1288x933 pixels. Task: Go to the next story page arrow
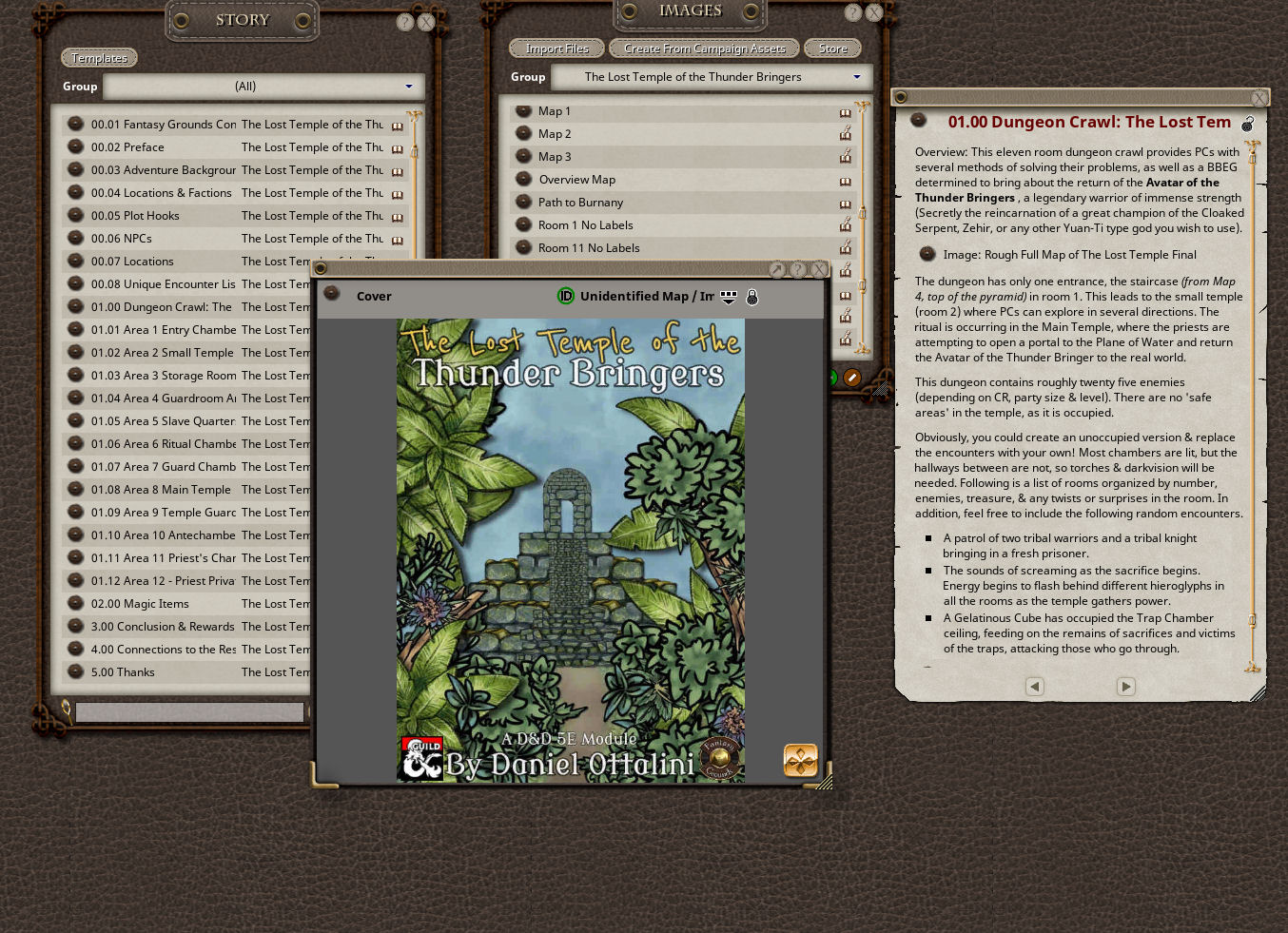point(1125,687)
